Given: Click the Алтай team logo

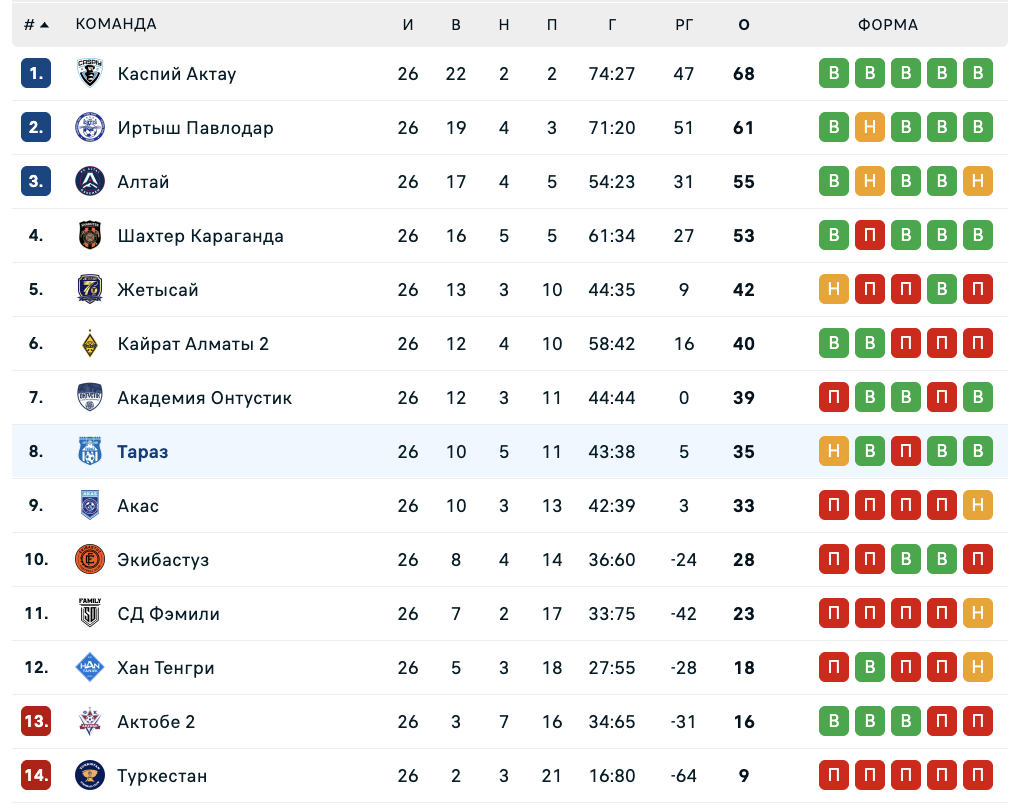Looking at the screenshot, I should (x=90, y=182).
